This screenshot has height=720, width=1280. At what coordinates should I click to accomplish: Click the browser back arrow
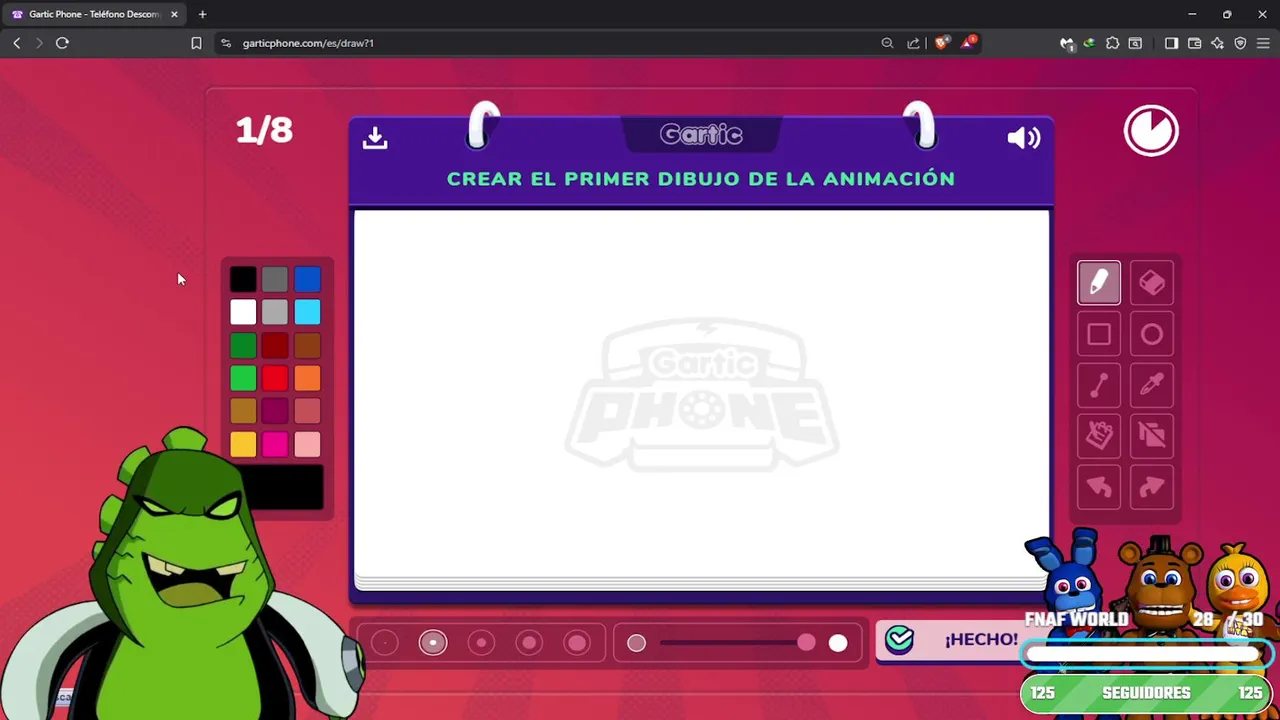tap(17, 43)
